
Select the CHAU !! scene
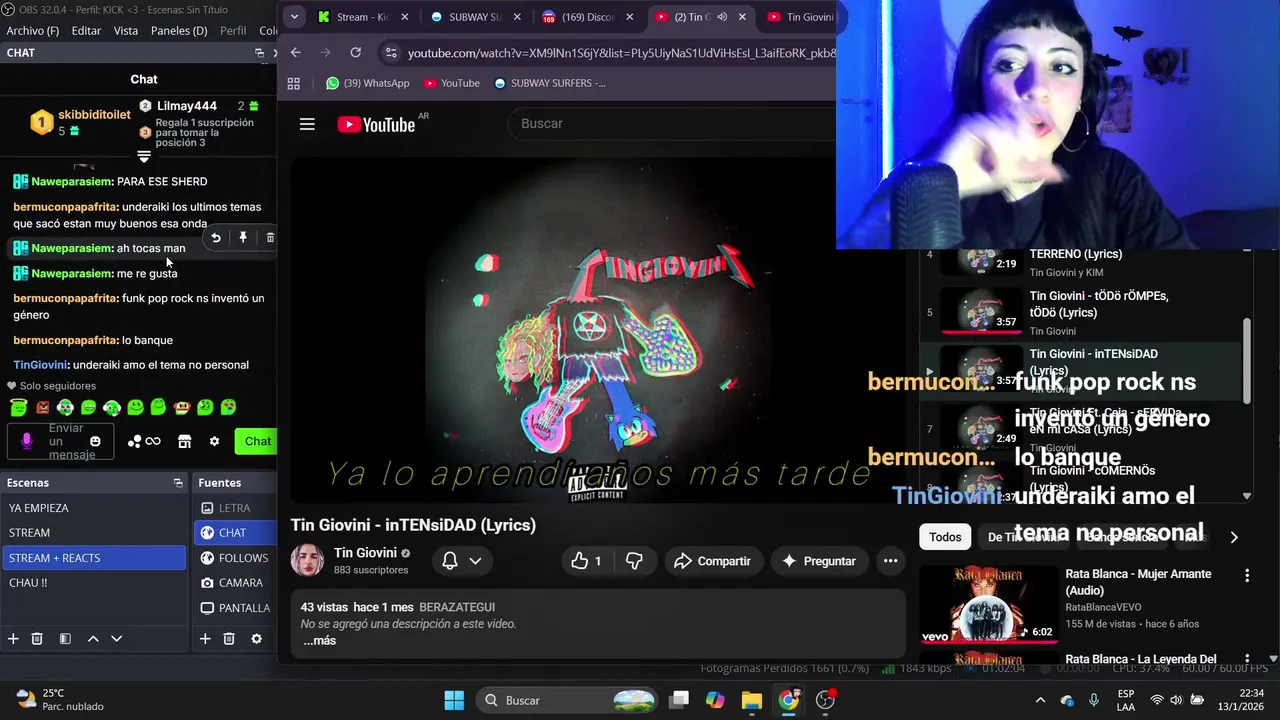[x=93, y=583]
